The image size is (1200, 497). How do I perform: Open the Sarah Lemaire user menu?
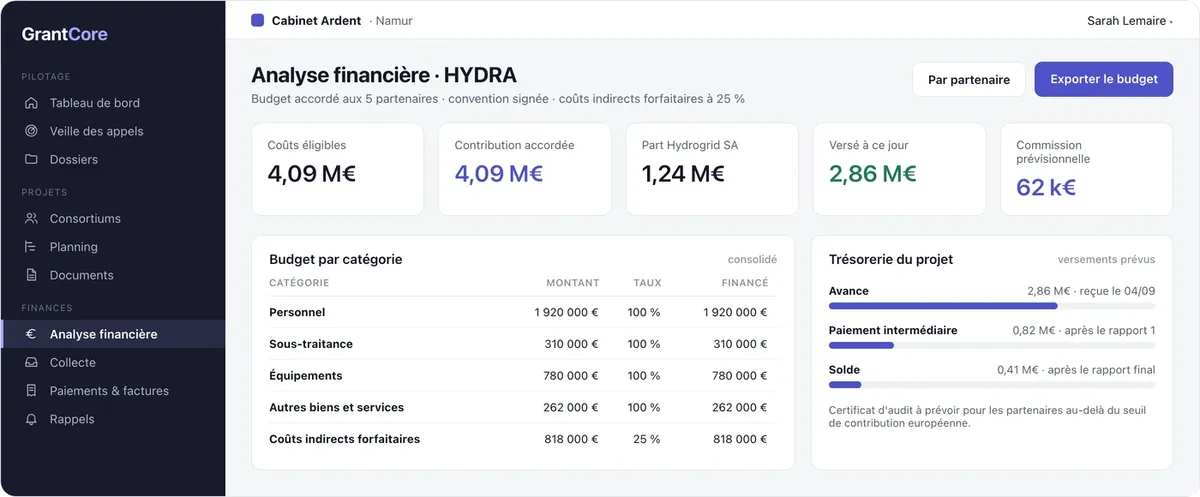[x=1130, y=20]
